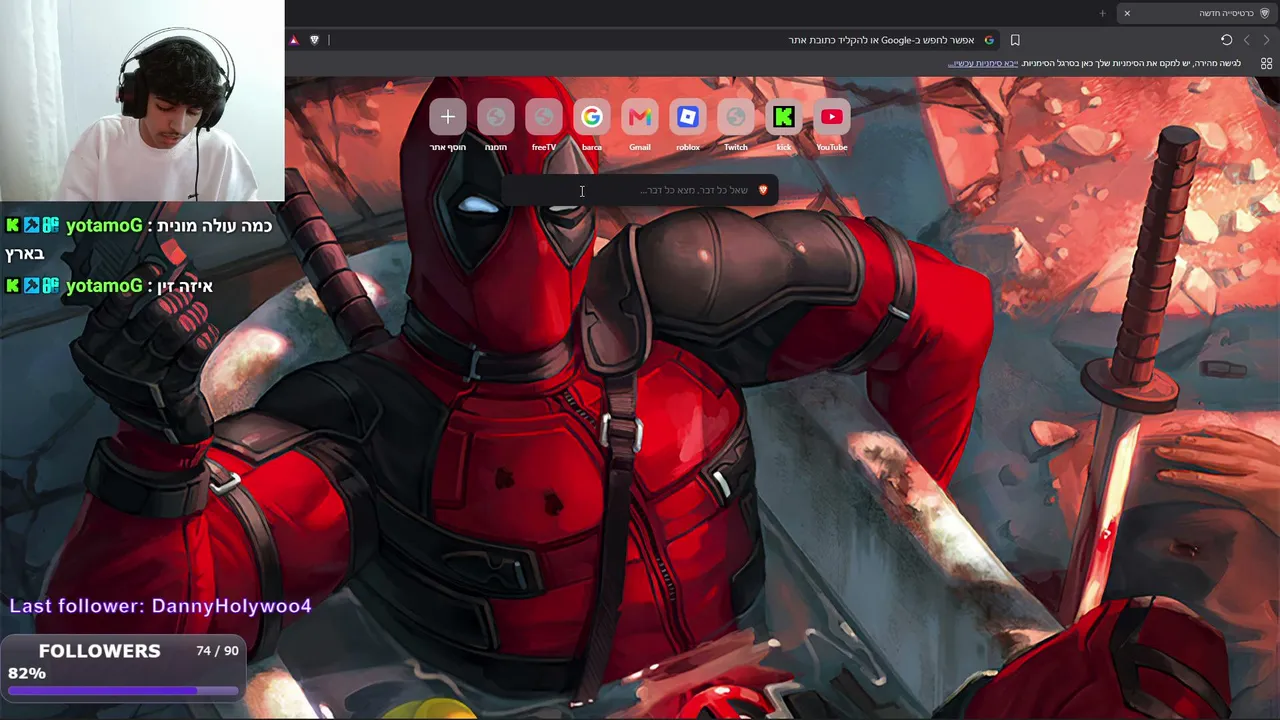Click the FOLLOWERS progress bar

pyautogui.click(x=122, y=690)
